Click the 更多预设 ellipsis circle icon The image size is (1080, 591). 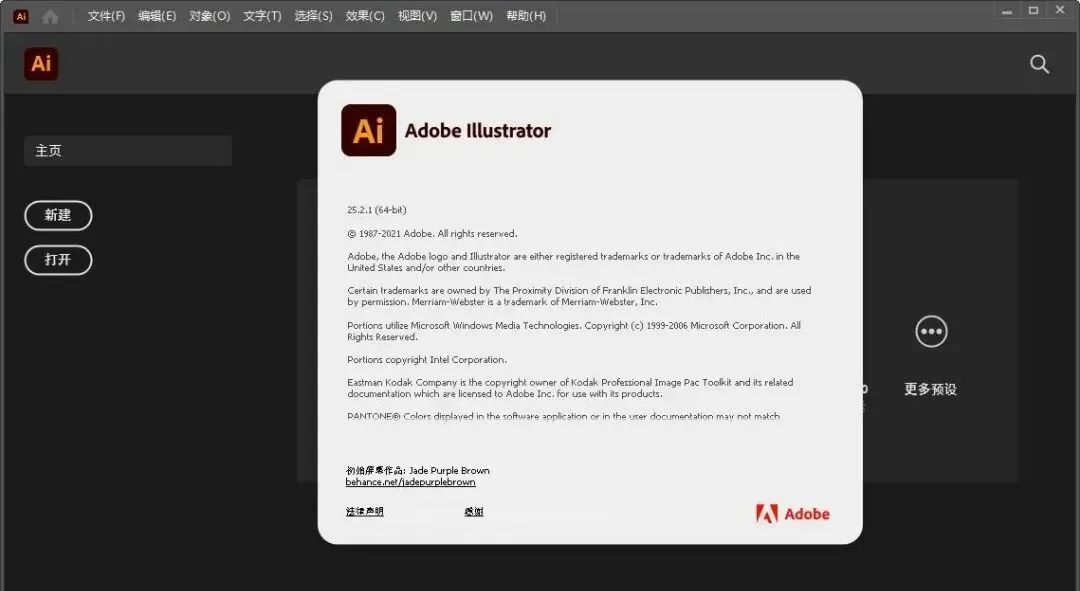coord(931,331)
